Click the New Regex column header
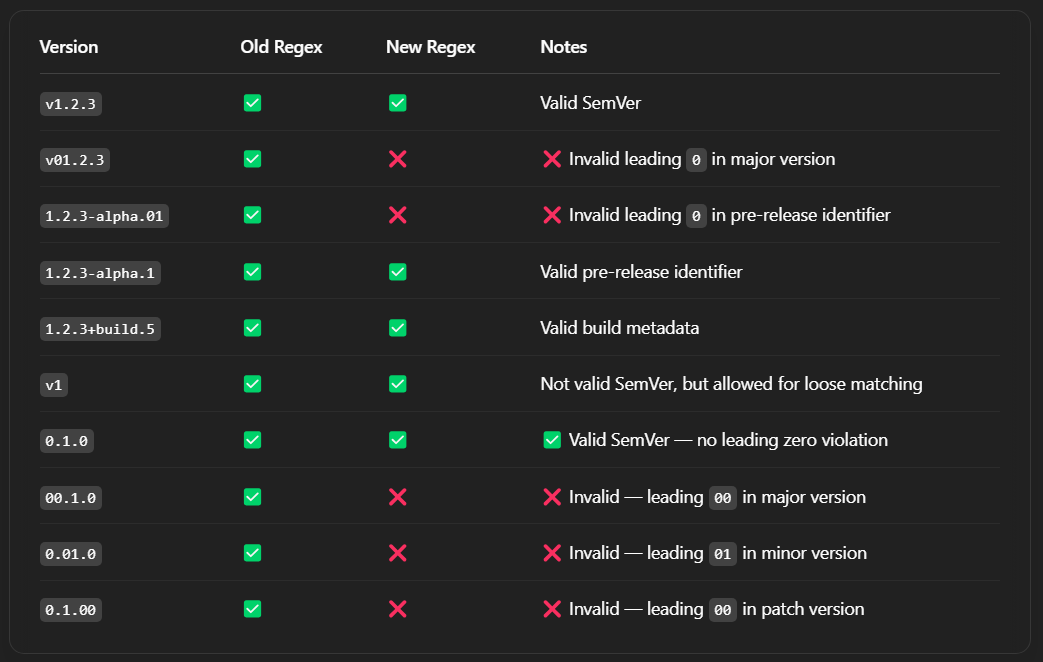 pos(430,47)
